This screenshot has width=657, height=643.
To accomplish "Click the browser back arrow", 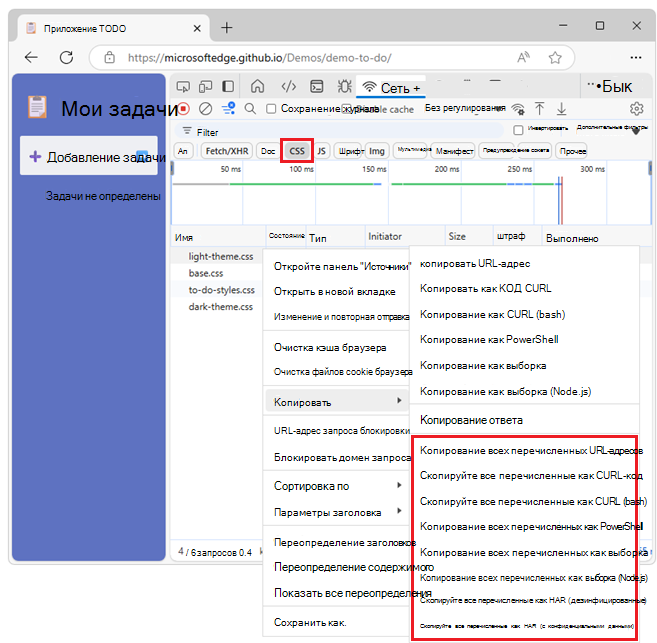I will 31,57.
